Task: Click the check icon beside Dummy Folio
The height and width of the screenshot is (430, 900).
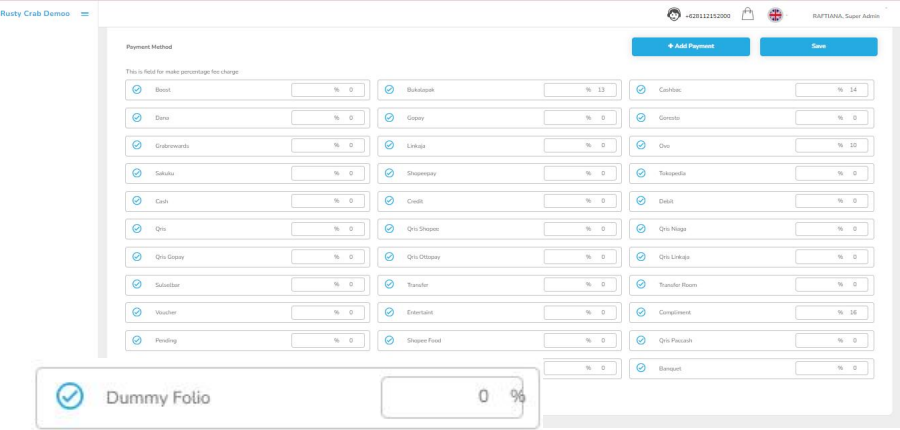Action: tap(70, 397)
